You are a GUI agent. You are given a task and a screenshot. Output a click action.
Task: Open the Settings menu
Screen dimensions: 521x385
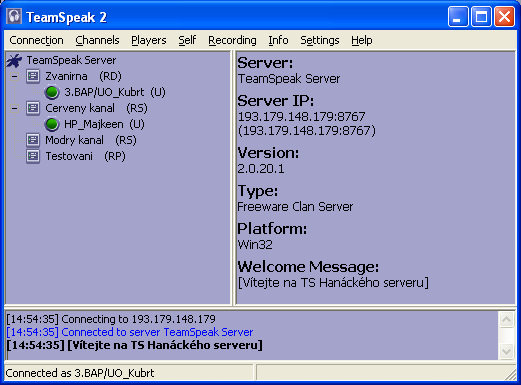[x=320, y=40]
